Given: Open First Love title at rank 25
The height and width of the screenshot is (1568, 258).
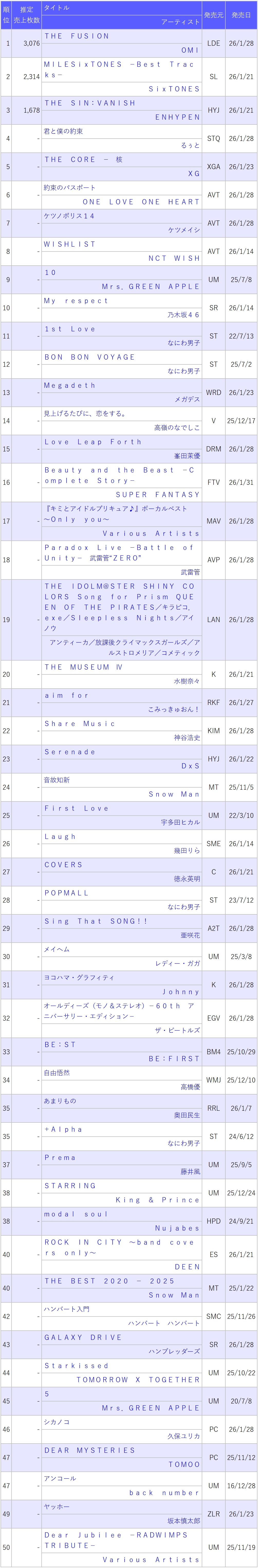Looking at the screenshot, I should click(x=76, y=808).
